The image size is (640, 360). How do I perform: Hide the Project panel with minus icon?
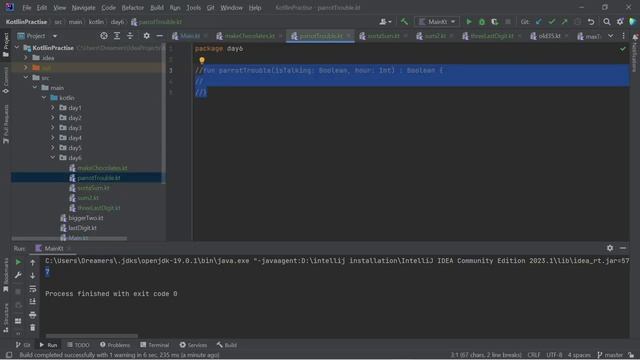(160, 36)
